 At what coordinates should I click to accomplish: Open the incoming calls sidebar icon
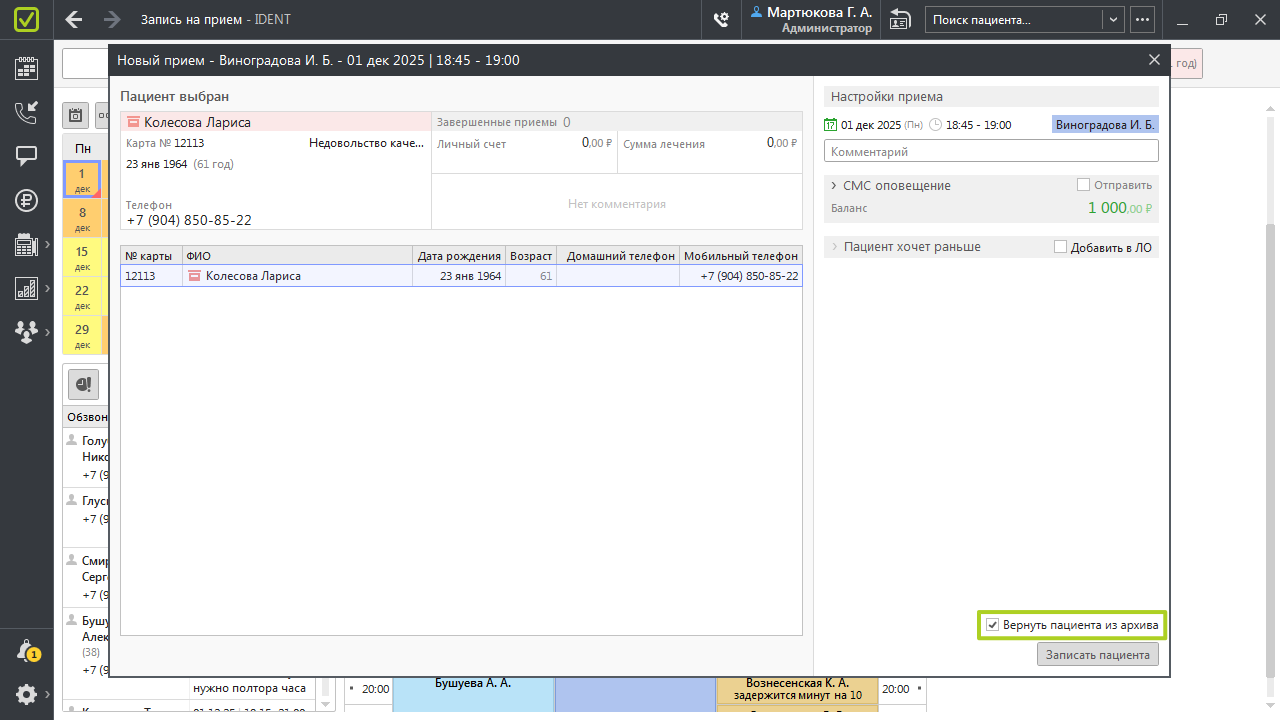26,112
